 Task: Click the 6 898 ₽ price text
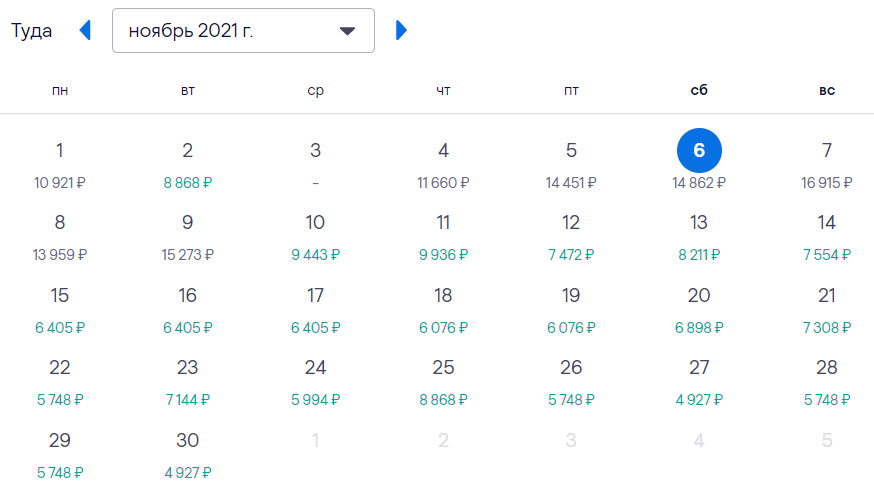699,328
